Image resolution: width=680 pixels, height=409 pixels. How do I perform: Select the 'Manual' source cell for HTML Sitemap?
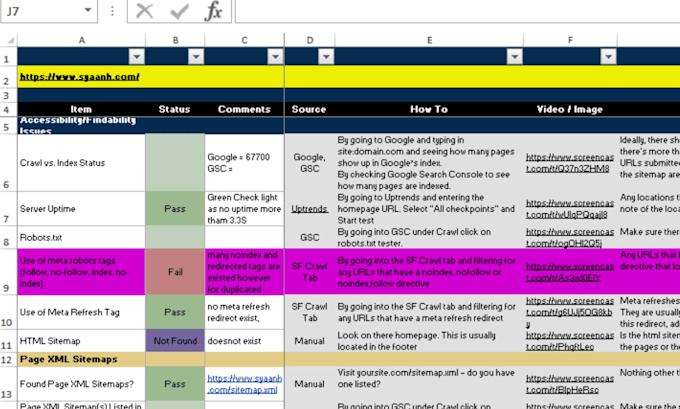310,341
